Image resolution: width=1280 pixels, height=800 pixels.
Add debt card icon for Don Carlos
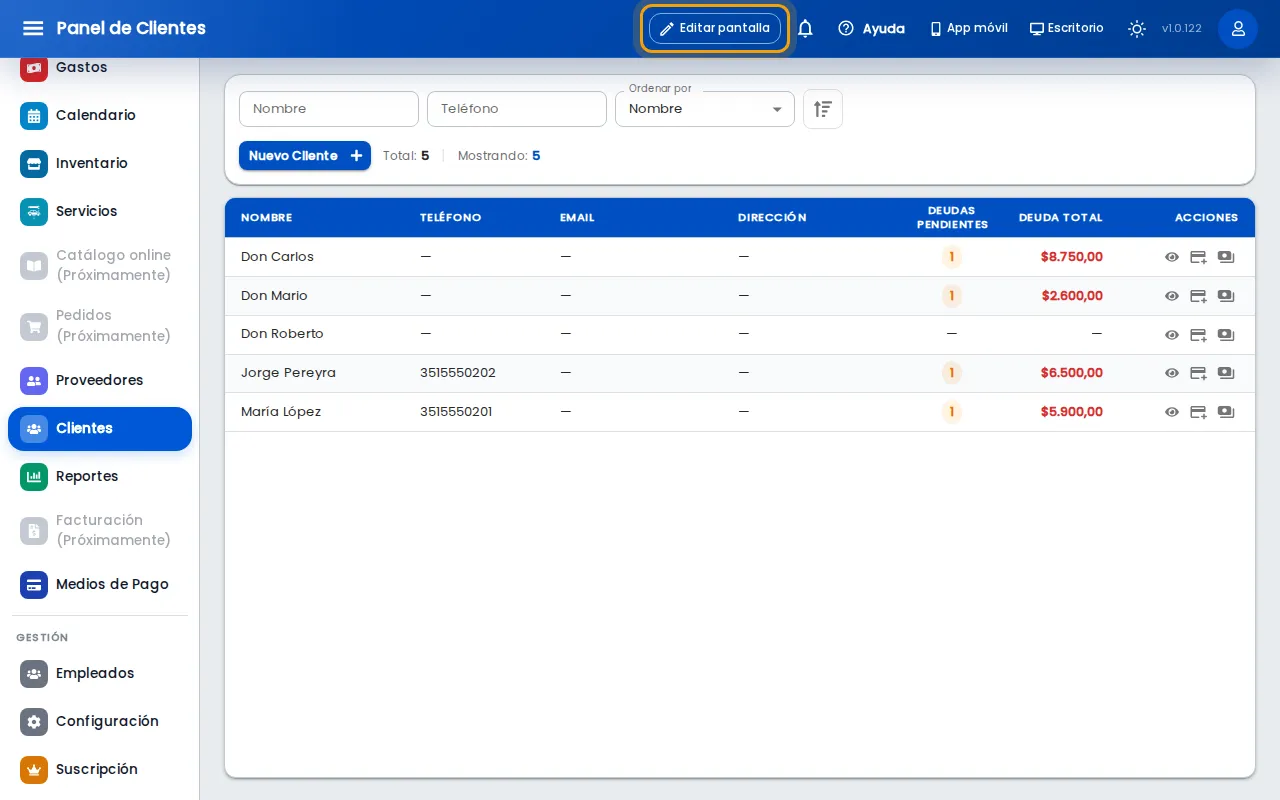(x=1198, y=257)
